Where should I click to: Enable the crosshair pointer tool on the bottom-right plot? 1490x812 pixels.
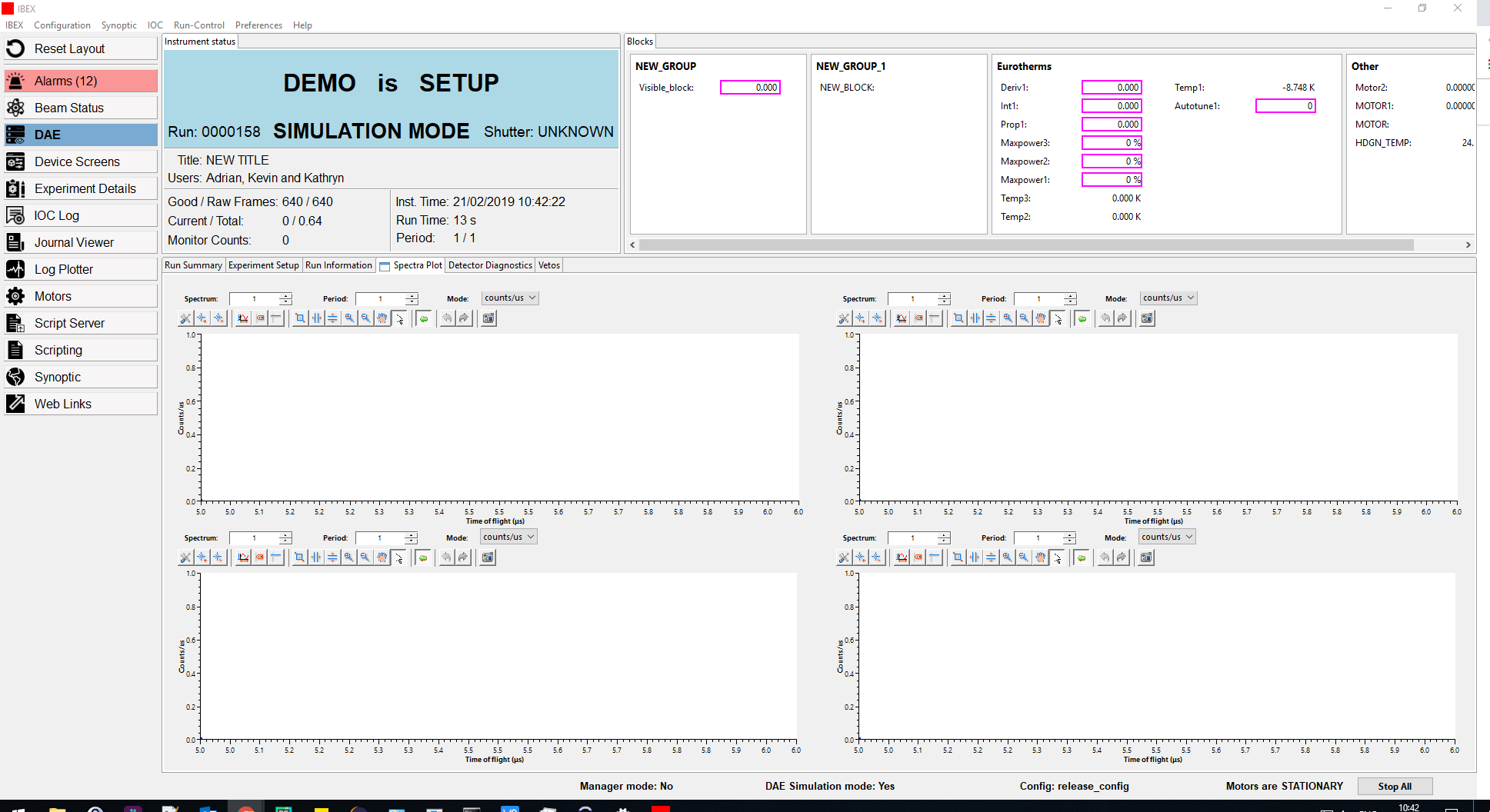pyautogui.click(x=1058, y=557)
